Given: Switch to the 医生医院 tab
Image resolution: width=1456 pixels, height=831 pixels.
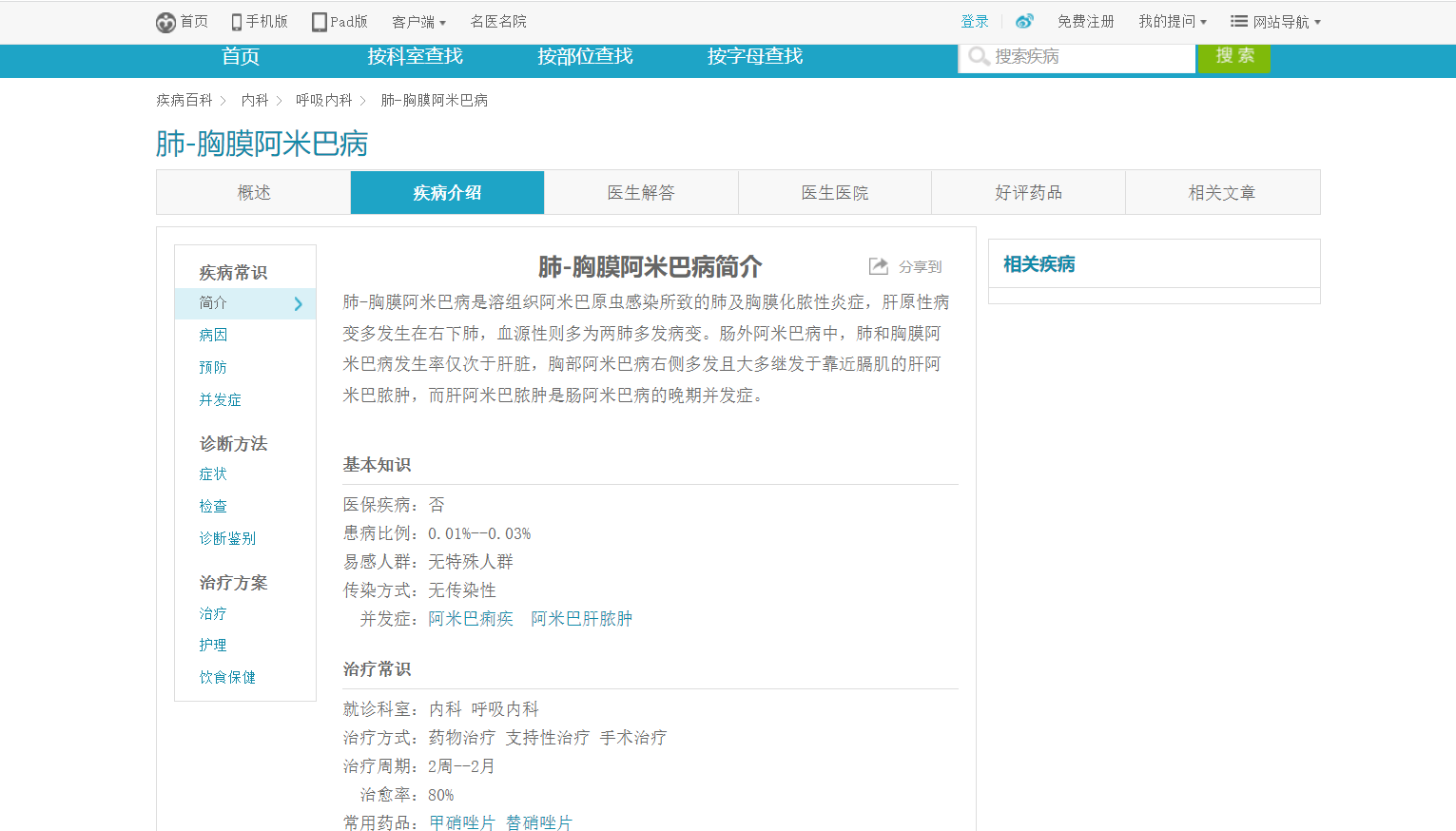Looking at the screenshot, I should 835,193.
